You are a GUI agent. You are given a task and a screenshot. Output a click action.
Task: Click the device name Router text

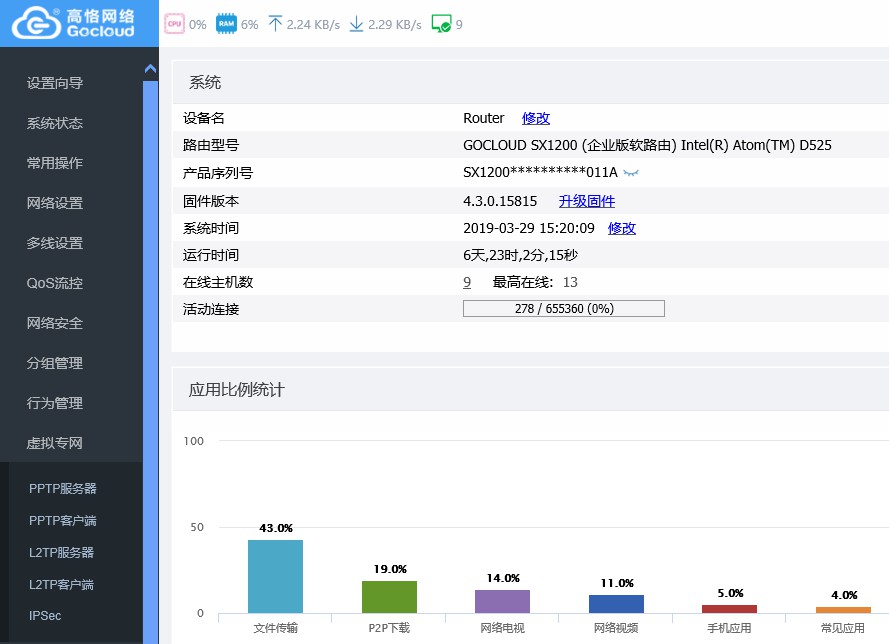(x=484, y=118)
